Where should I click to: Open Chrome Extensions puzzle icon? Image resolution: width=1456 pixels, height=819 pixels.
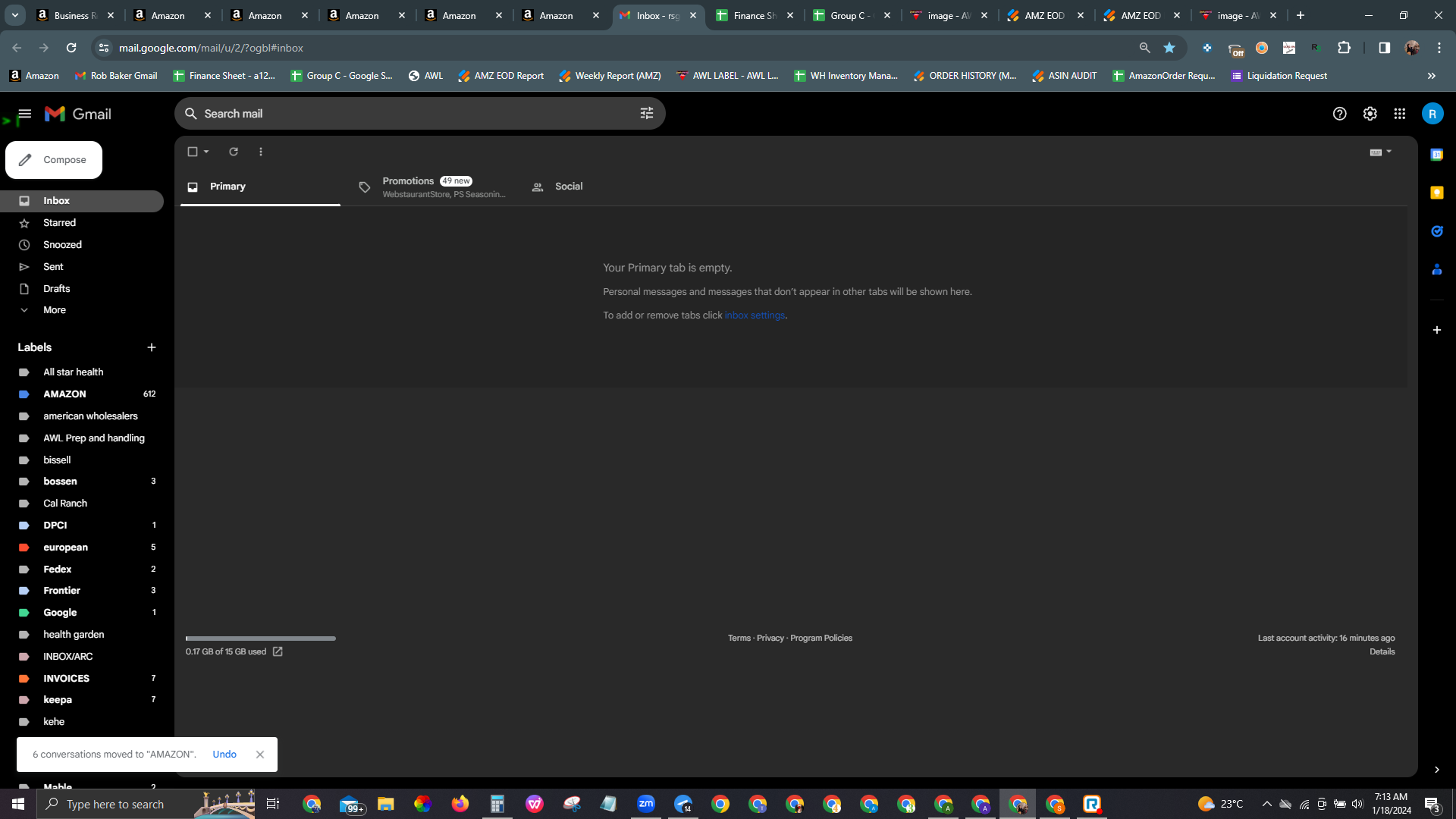1345,48
